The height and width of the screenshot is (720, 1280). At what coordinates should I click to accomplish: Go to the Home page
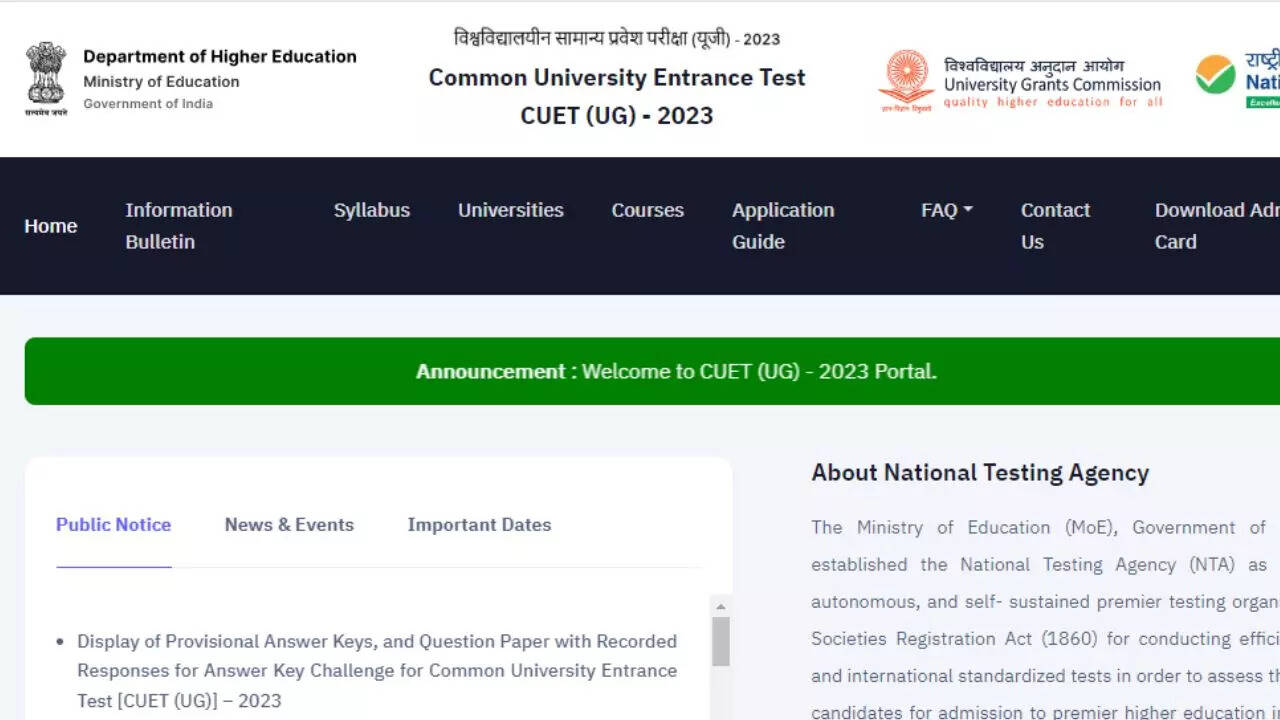pos(51,226)
